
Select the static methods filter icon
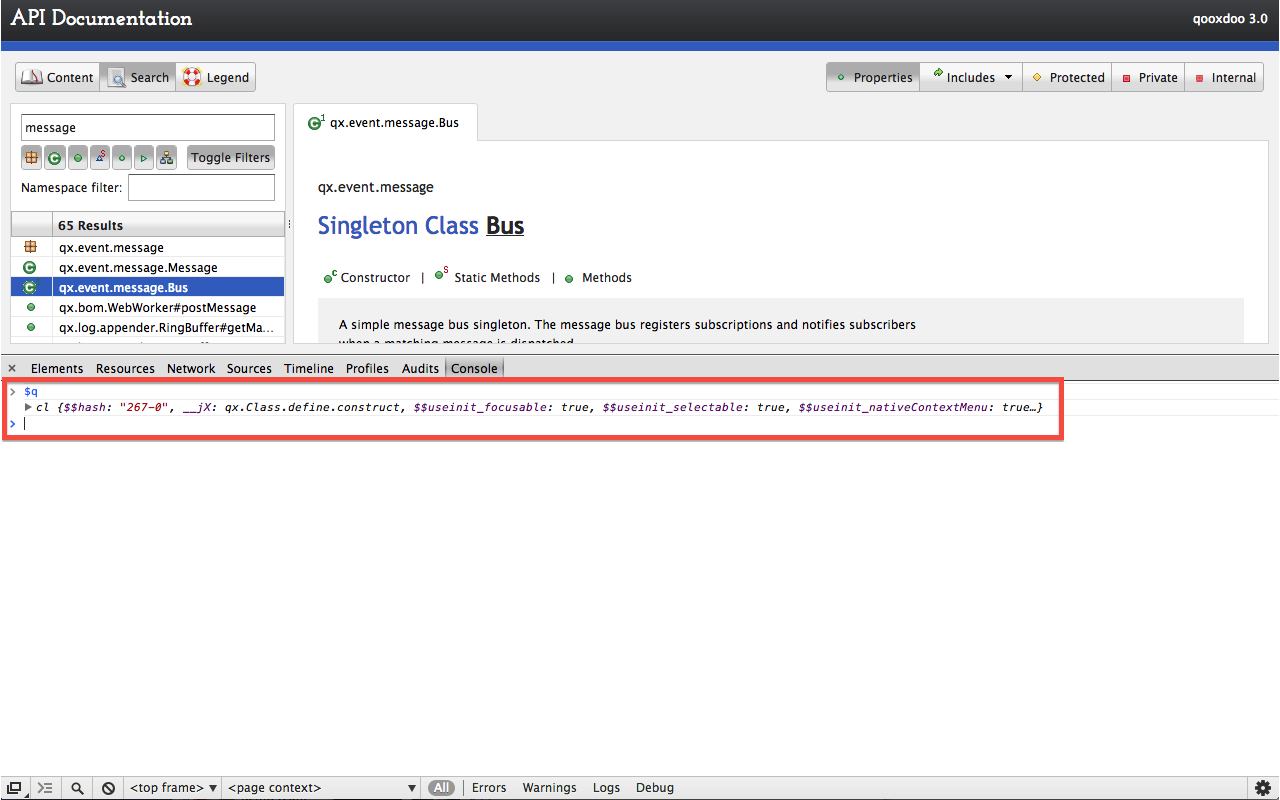pyautogui.click(x=101, y=157)
